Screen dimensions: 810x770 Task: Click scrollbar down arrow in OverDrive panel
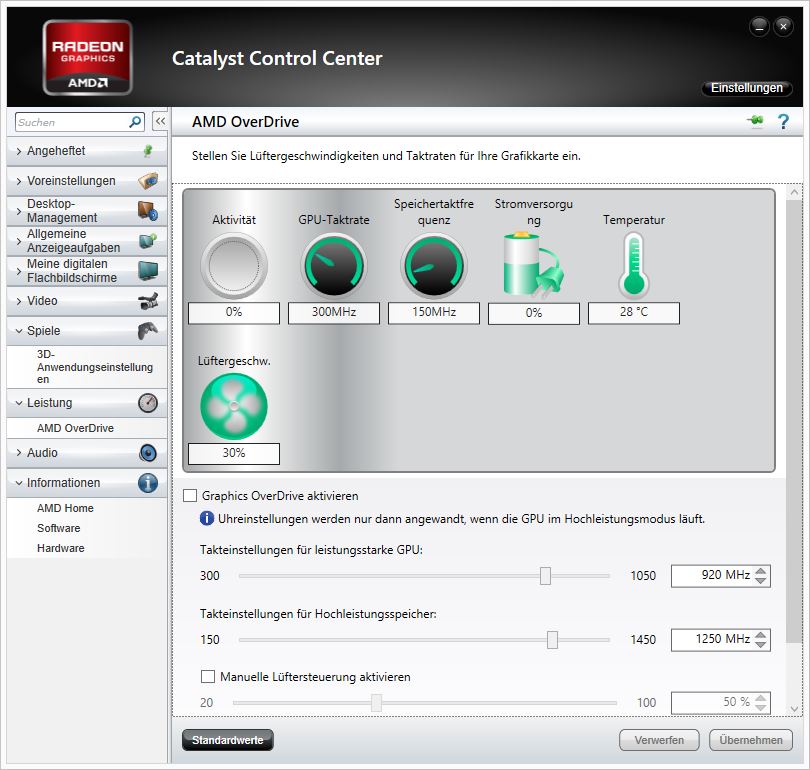[794, 710]
